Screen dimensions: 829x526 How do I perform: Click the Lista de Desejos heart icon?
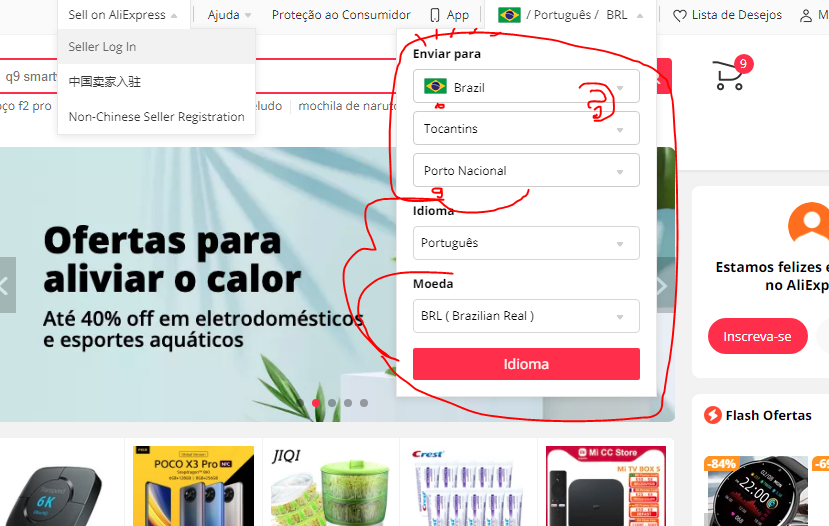(679, 15)
